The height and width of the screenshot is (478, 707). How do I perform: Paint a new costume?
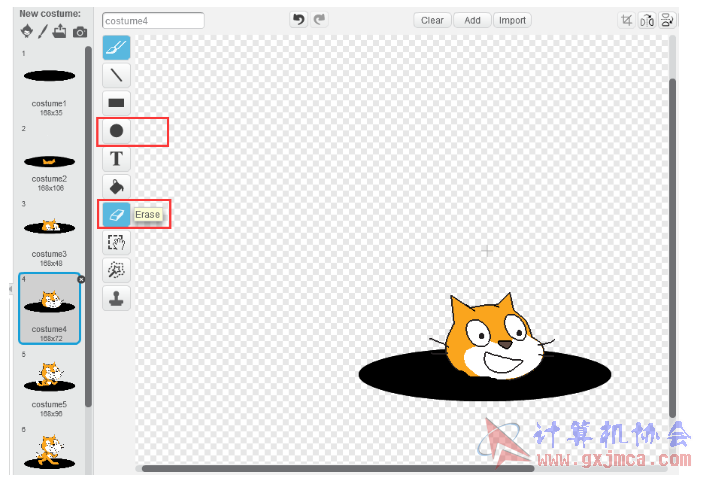click(43, 32)
